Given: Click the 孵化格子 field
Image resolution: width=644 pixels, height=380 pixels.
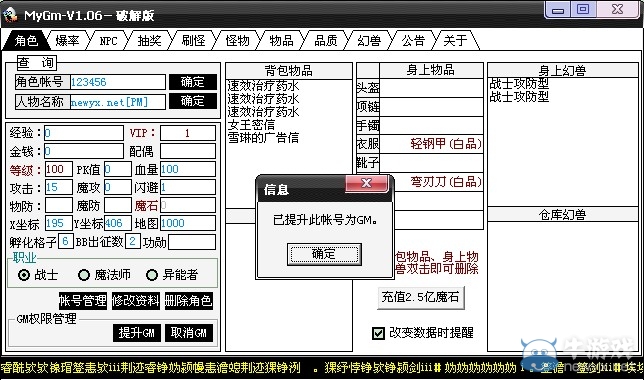Looking at the screenshot, I should pyautogui.click(x=66, y=241).
